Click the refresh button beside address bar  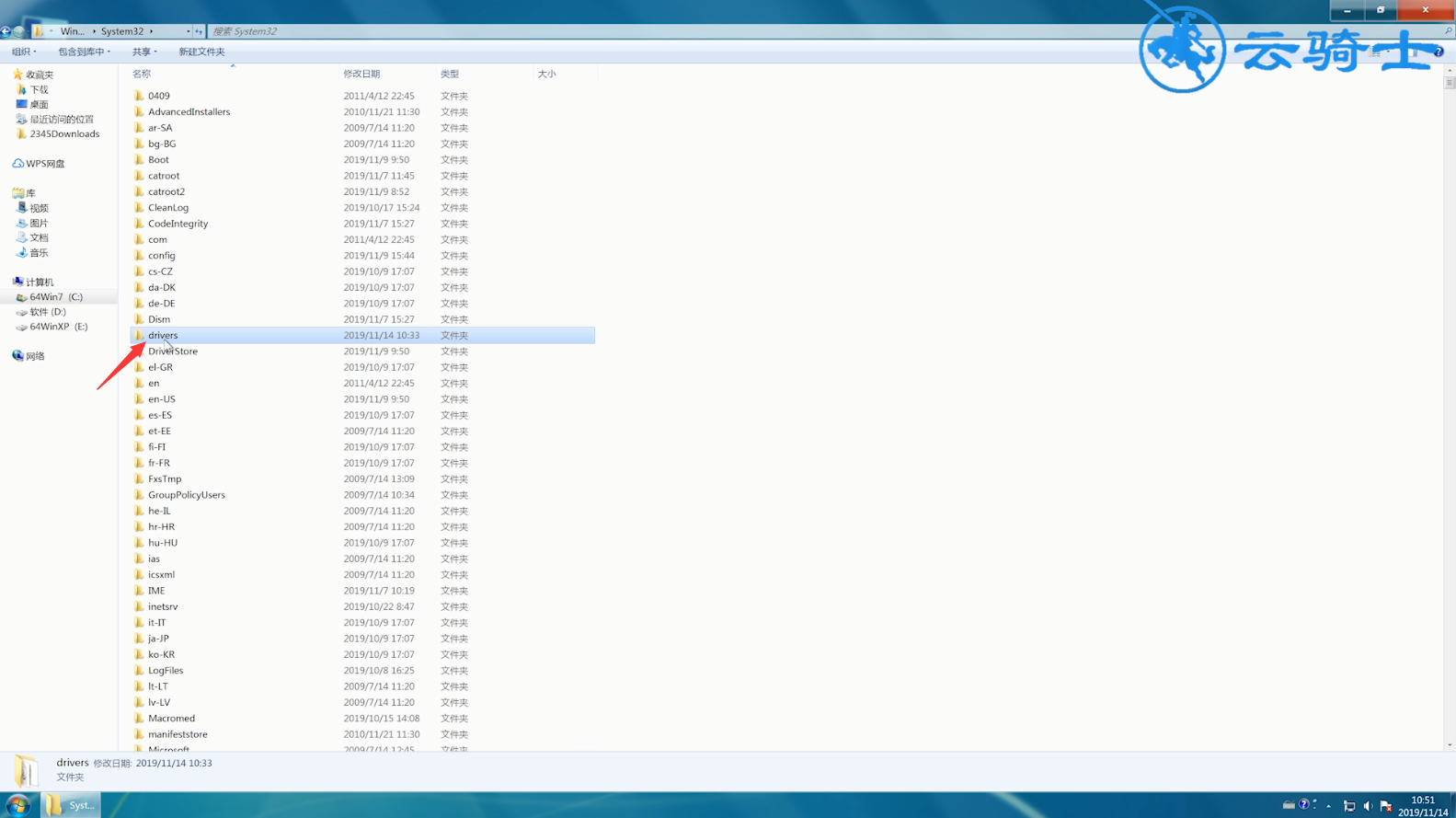[199, 31]
